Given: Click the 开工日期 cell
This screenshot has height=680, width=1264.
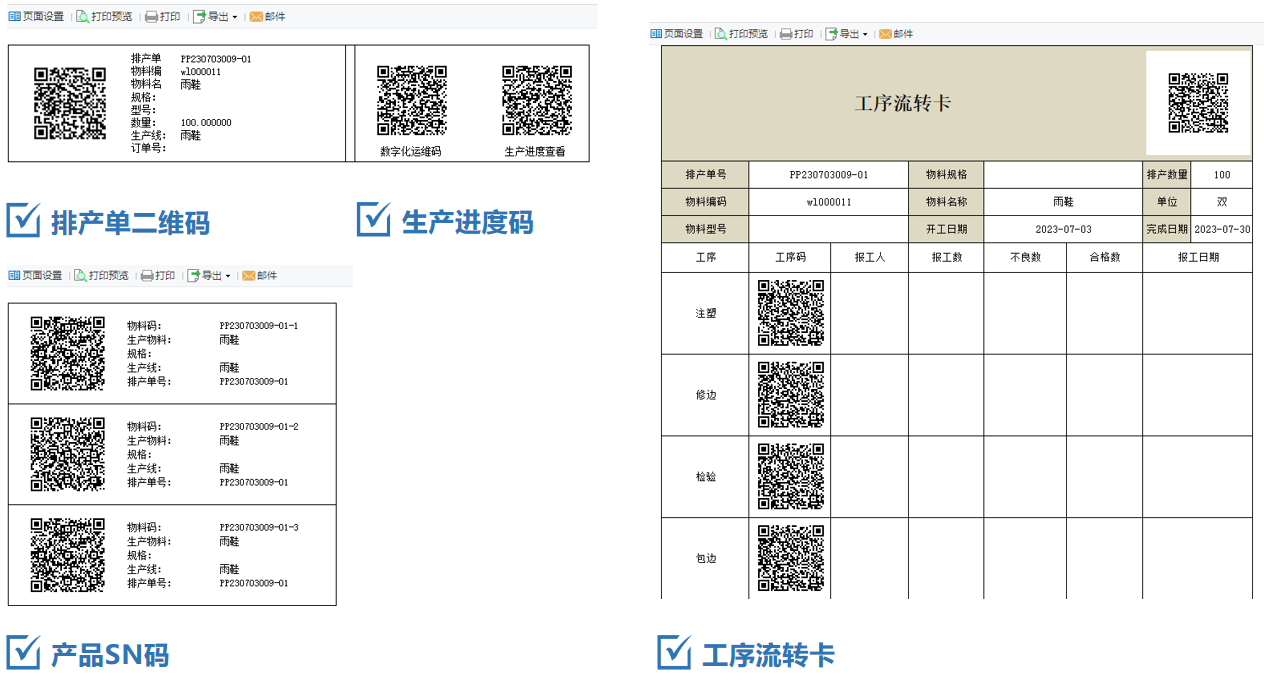Looking at the screenshot, I should click(x=946, y=229).
